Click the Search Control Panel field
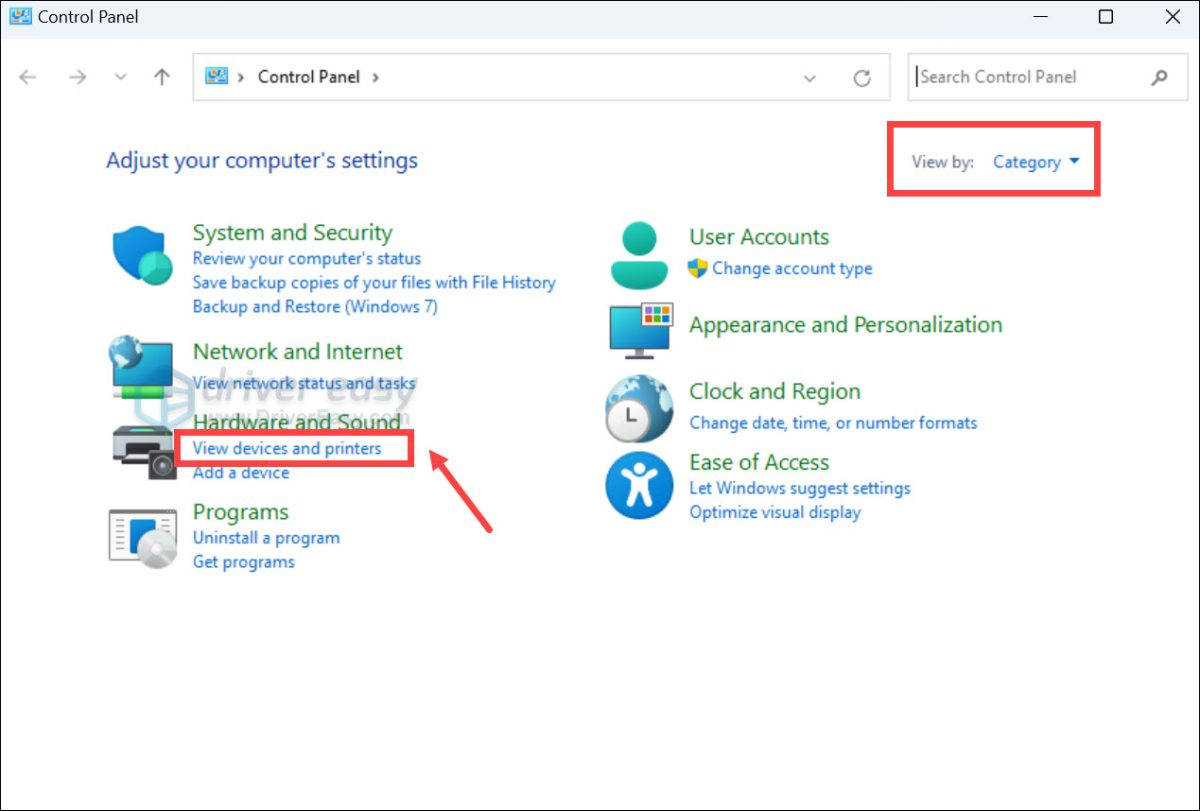Screen dimensions: 1200x811 [1030, 77]
